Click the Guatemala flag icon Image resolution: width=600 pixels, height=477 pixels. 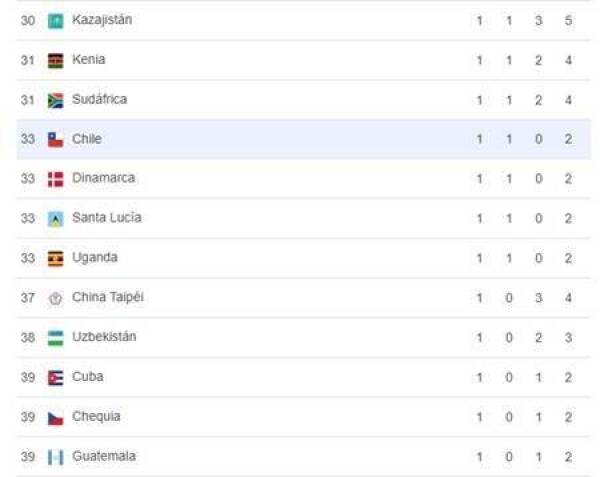56,456
